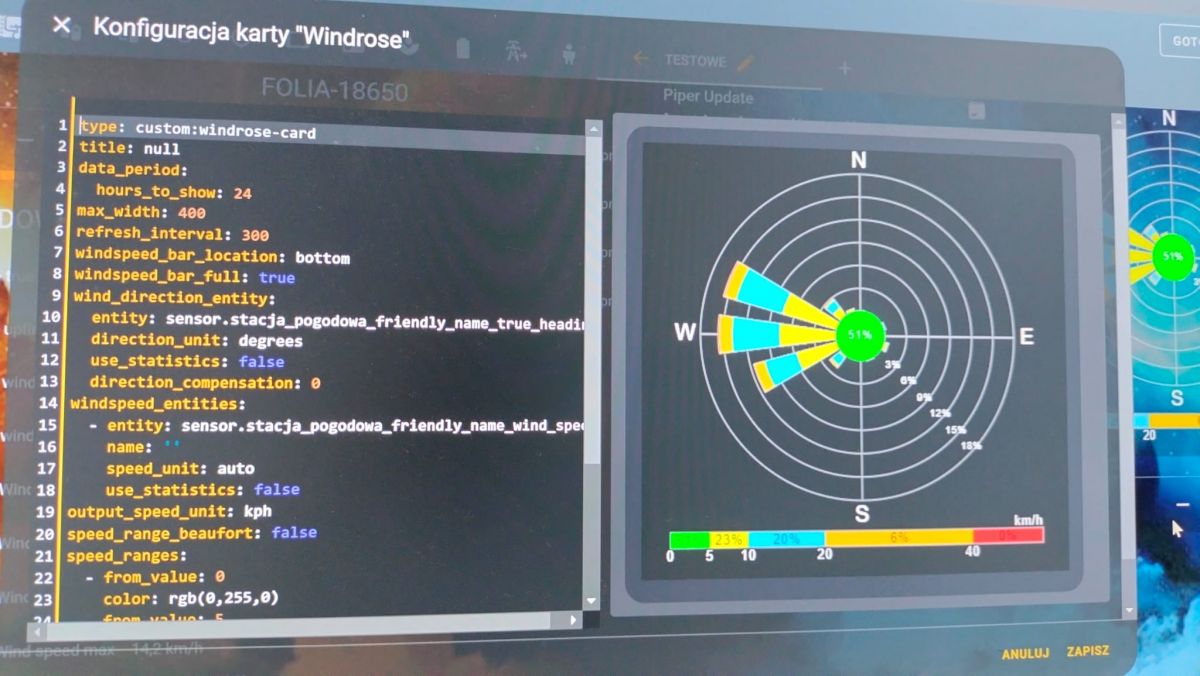
Task: Click line 1 'type: custom:windrose-card'
Action: (197, 130)
